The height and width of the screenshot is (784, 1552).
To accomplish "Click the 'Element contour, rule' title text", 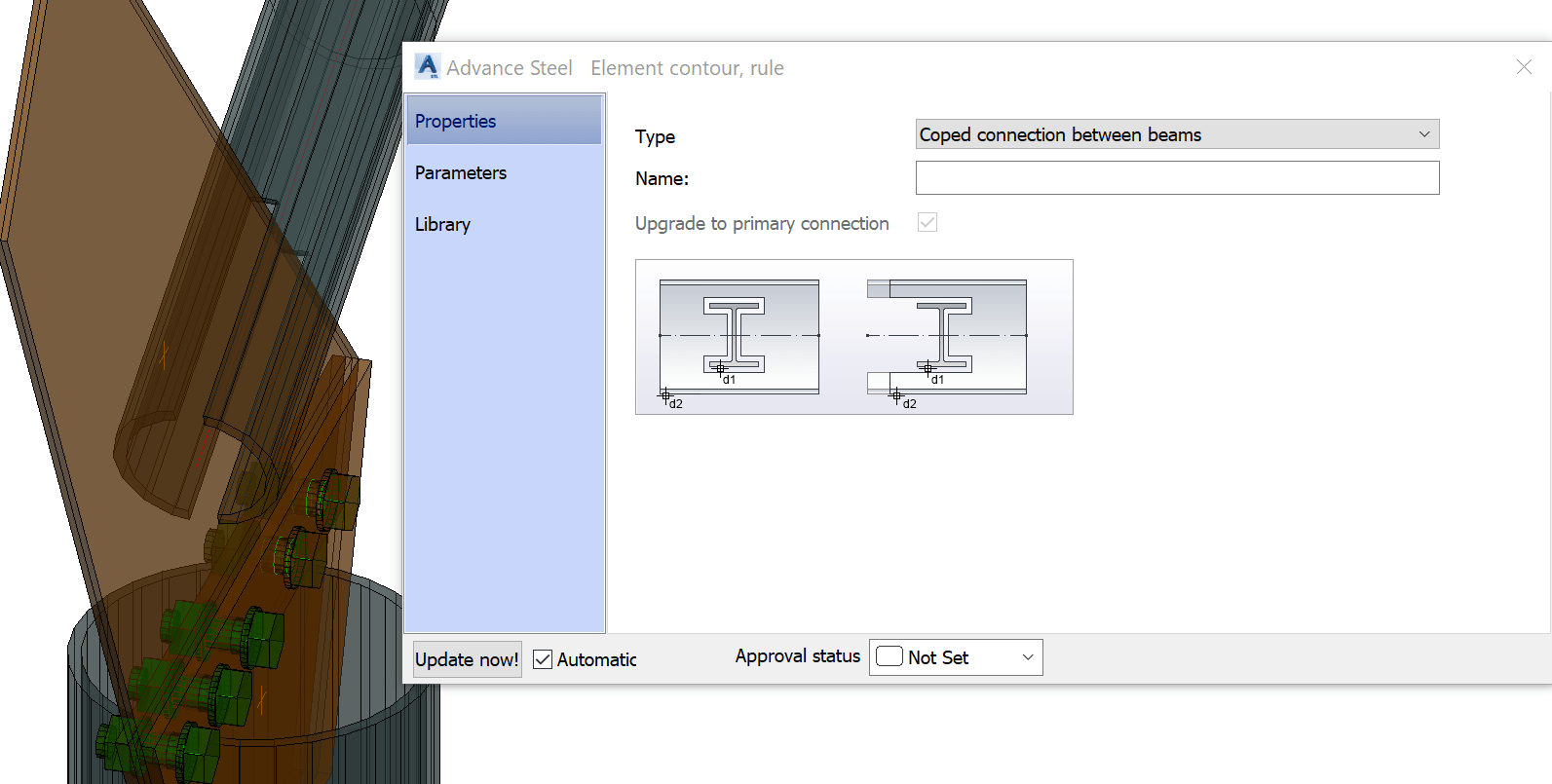I will (687, 68).
